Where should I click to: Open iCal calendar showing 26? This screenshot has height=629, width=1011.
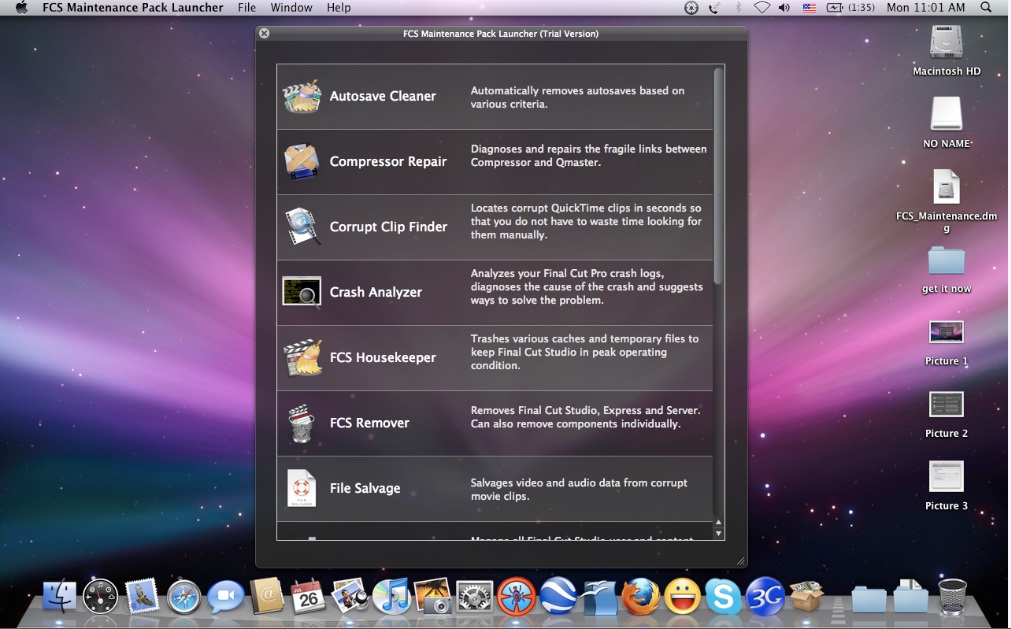[x=308, y=596]
